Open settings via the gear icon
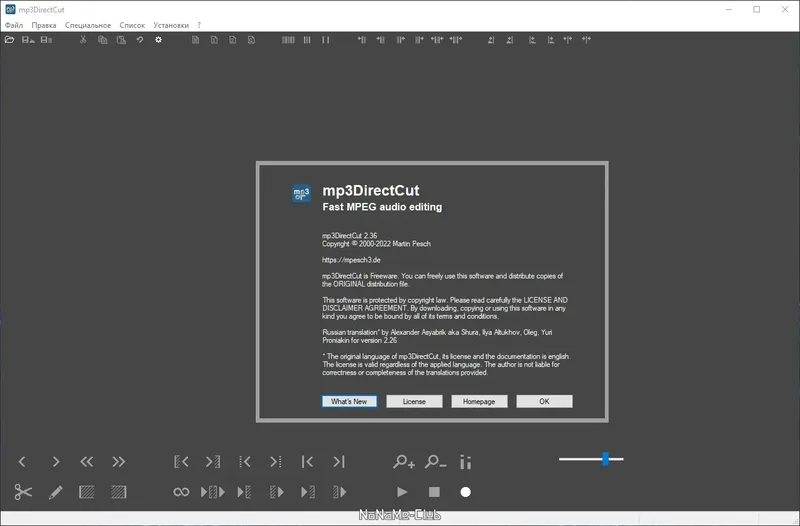800x526 pixels. (159, 40)
